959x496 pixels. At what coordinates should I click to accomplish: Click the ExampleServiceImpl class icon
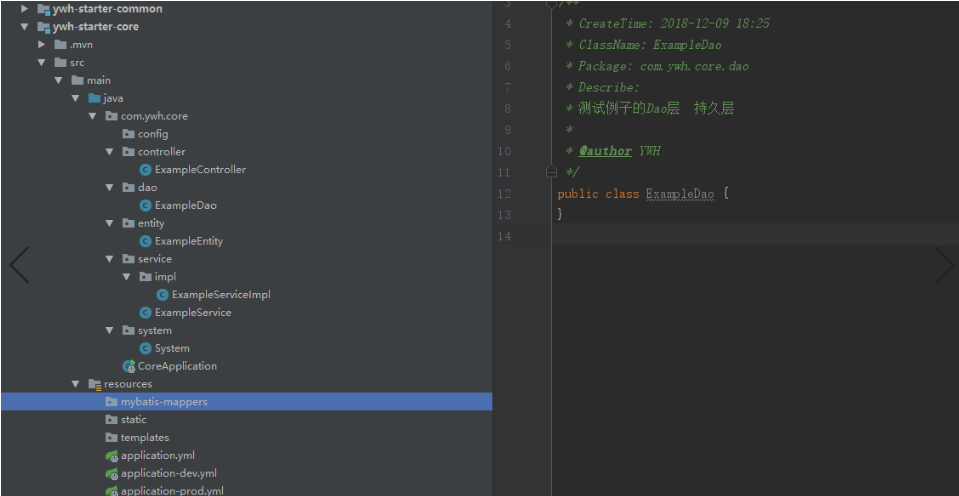tap(163, 295)
